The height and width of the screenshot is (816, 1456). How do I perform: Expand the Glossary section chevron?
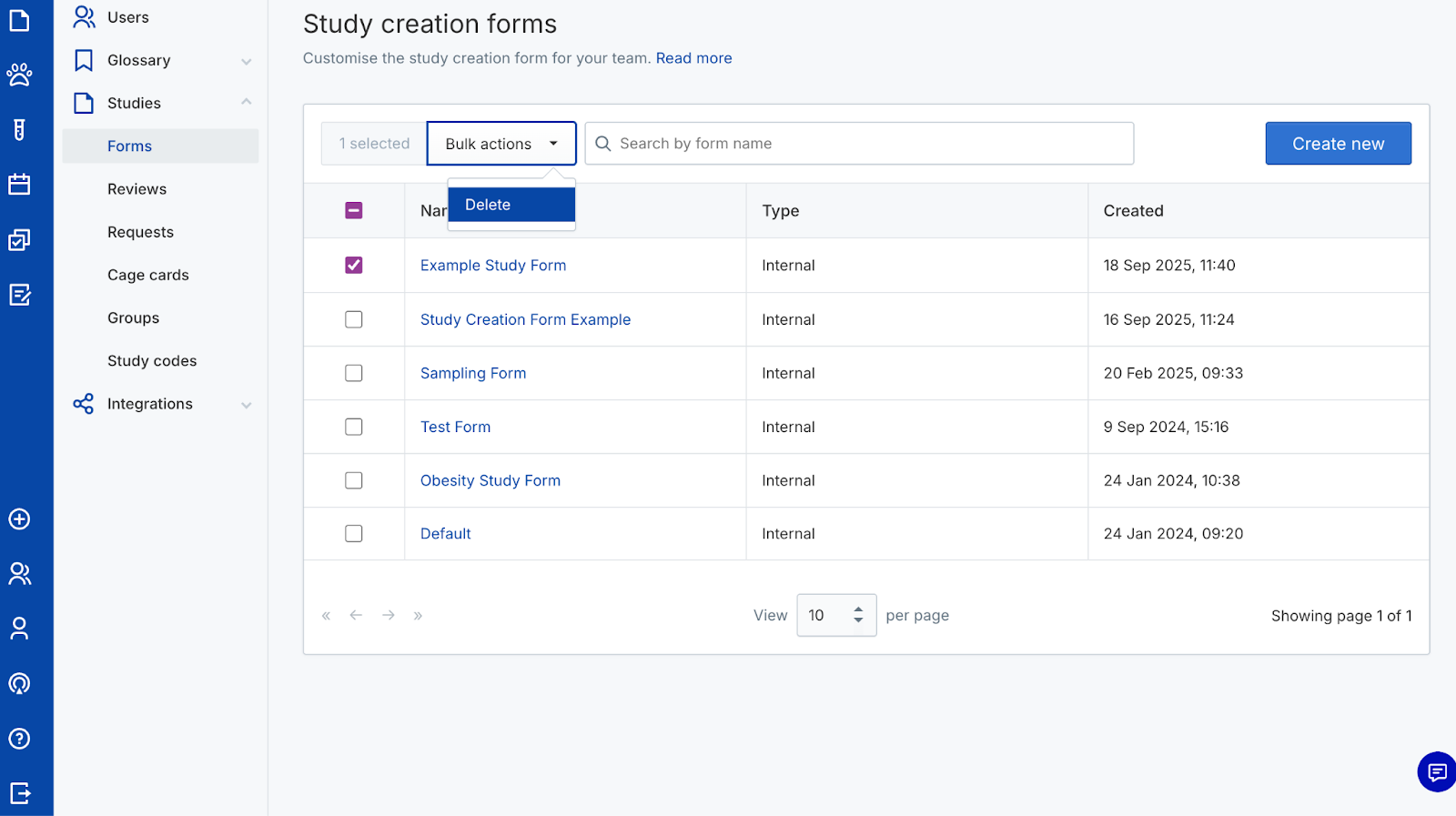tap(246, 61)
